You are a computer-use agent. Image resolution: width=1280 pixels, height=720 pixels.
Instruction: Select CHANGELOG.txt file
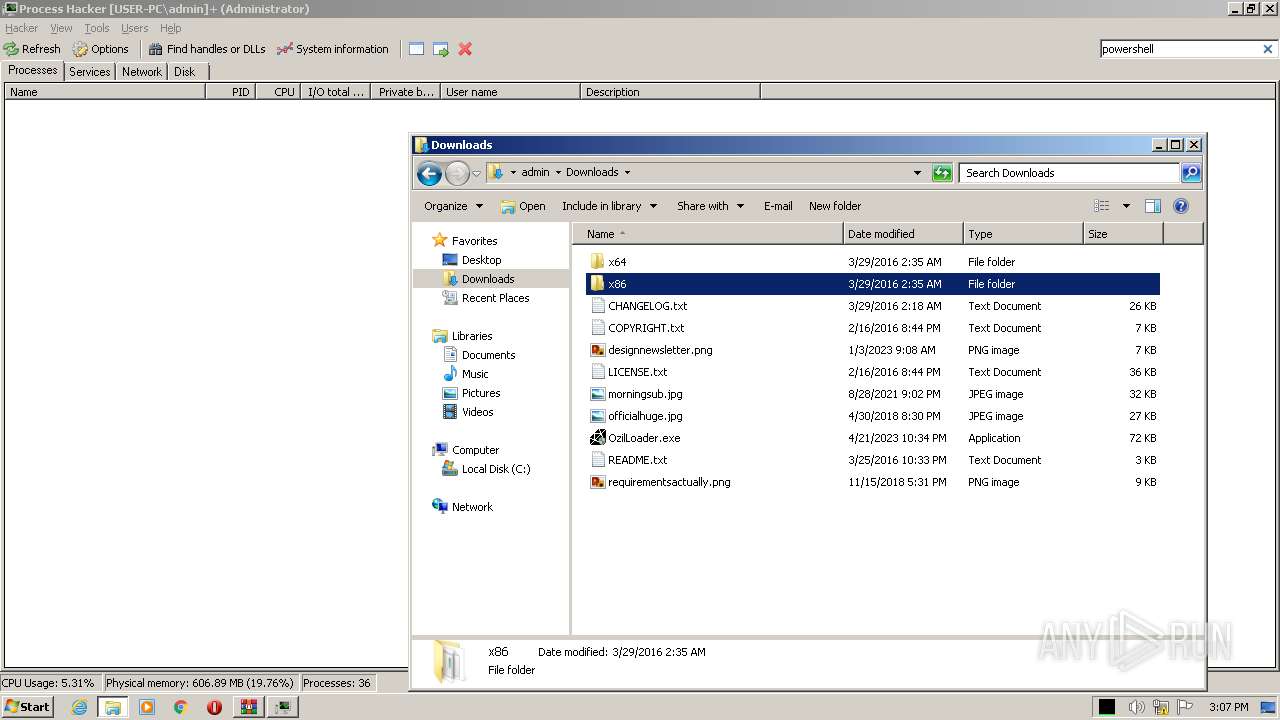click(x=647, y=306)
